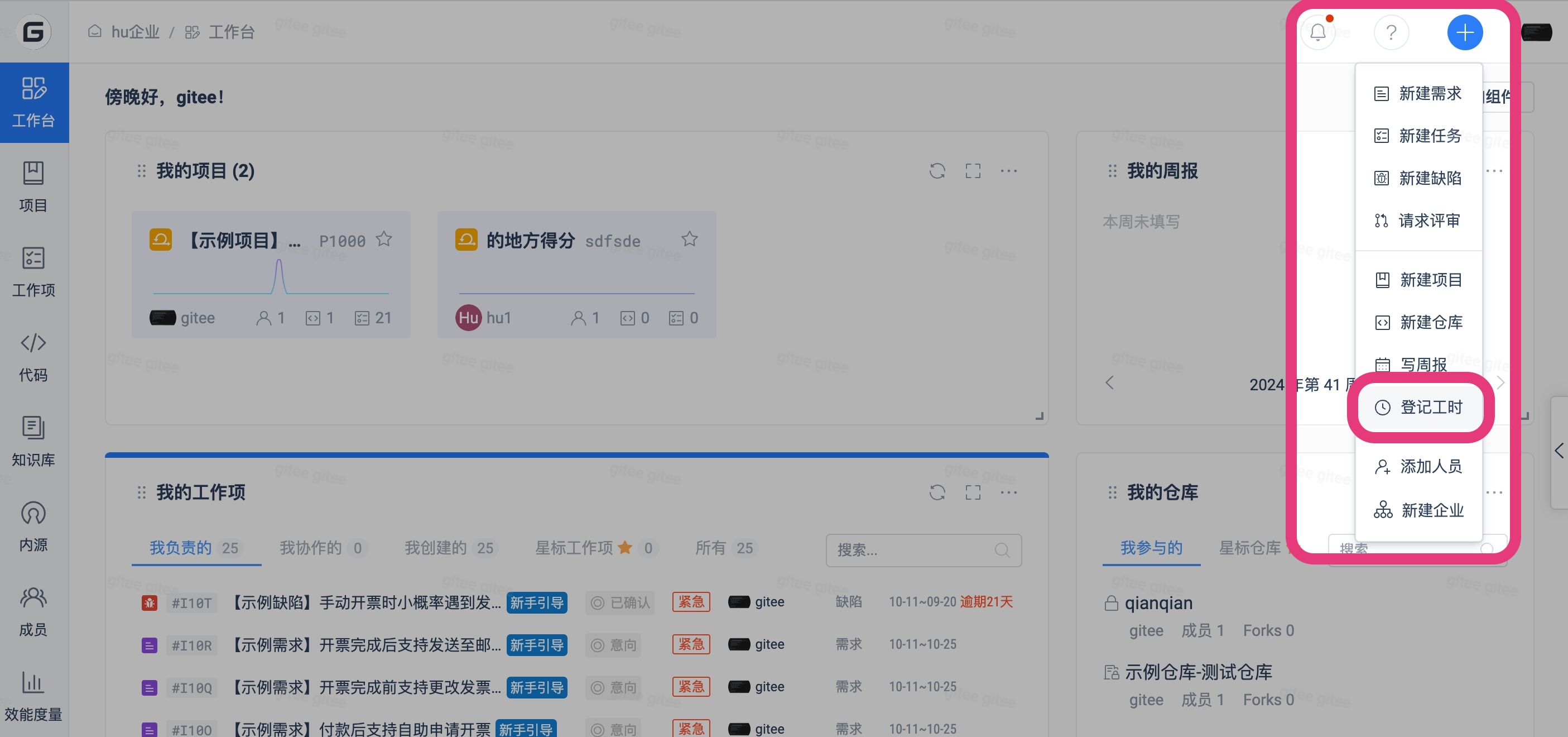
Task: Go to previous week in 我的周报
Action: tap(1110, 382)
